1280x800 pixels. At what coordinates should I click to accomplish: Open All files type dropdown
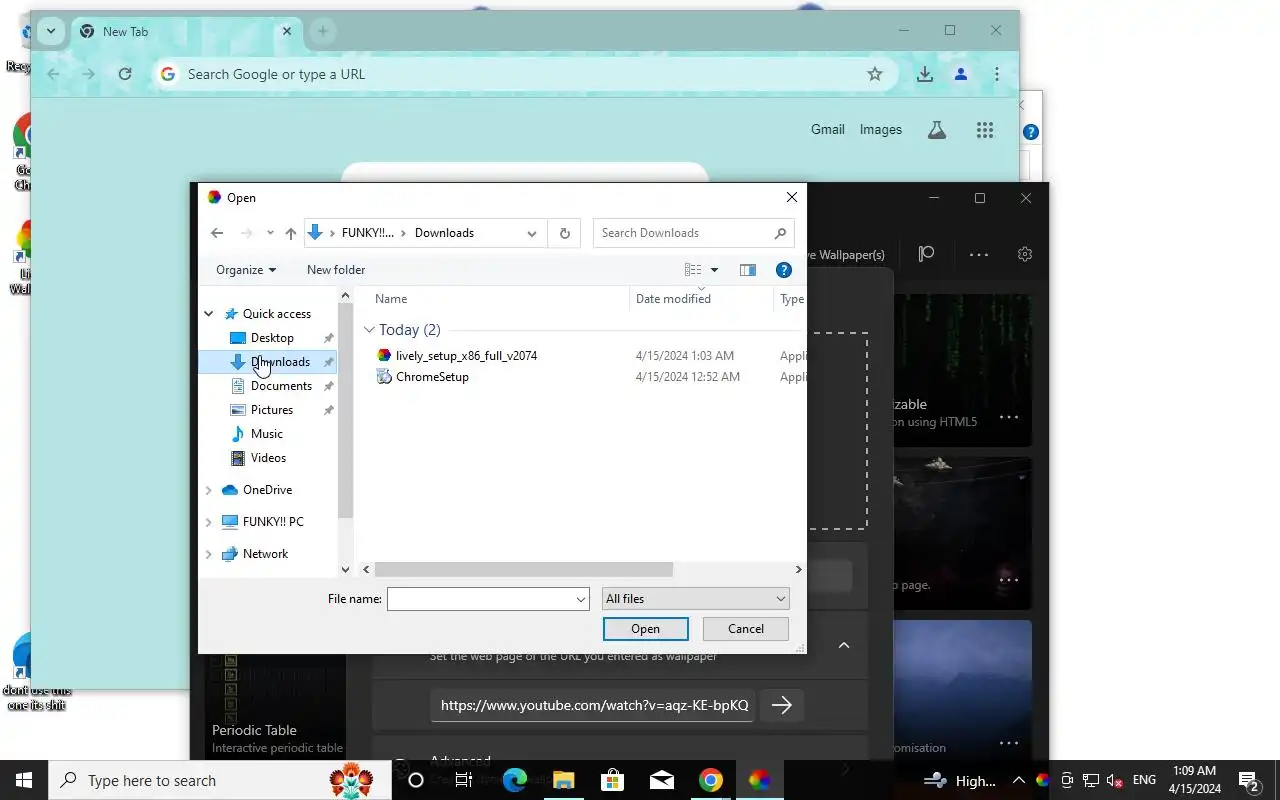point(696,599)
